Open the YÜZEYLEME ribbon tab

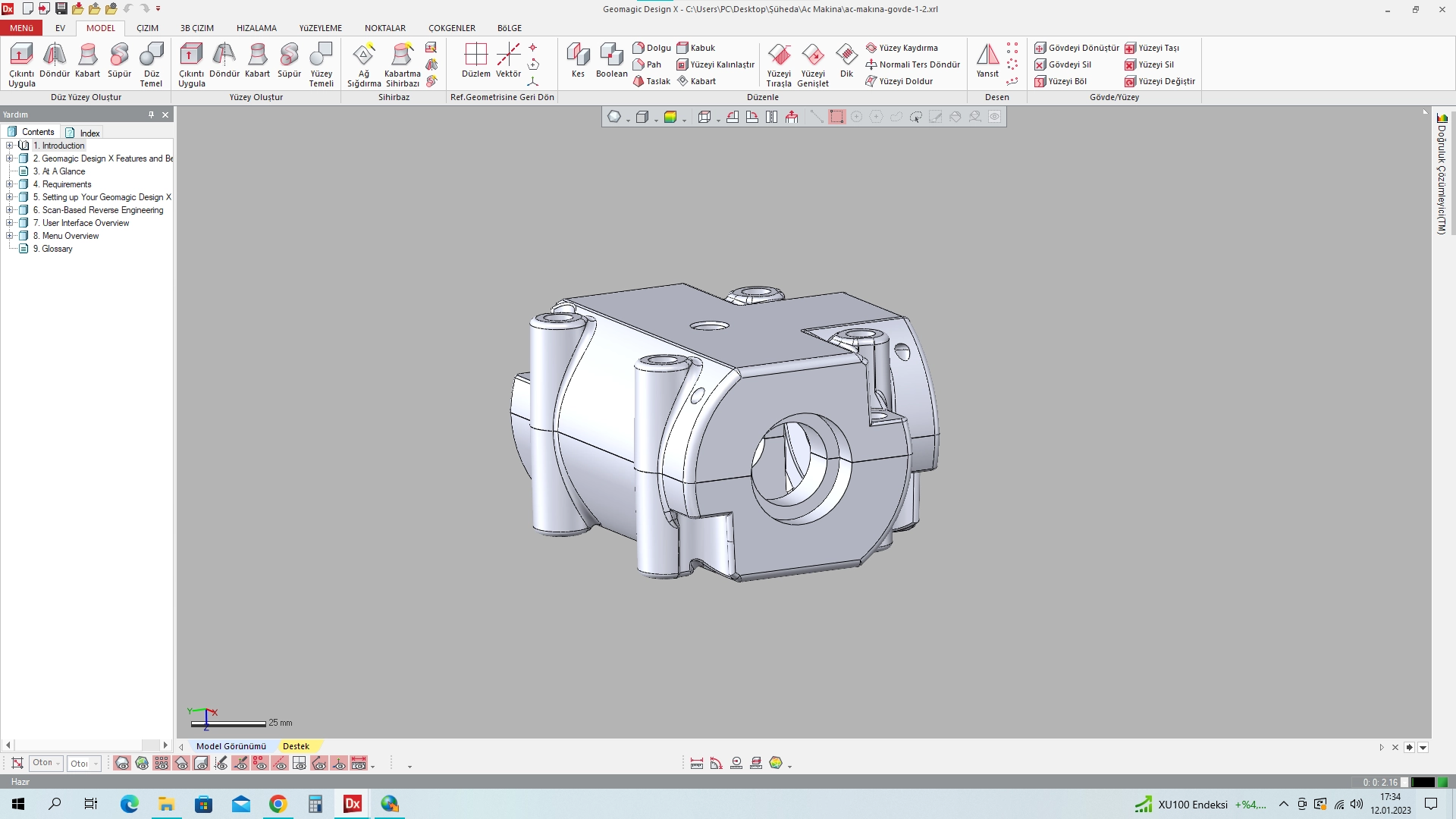pyautogui.click(x=320, y=28)
